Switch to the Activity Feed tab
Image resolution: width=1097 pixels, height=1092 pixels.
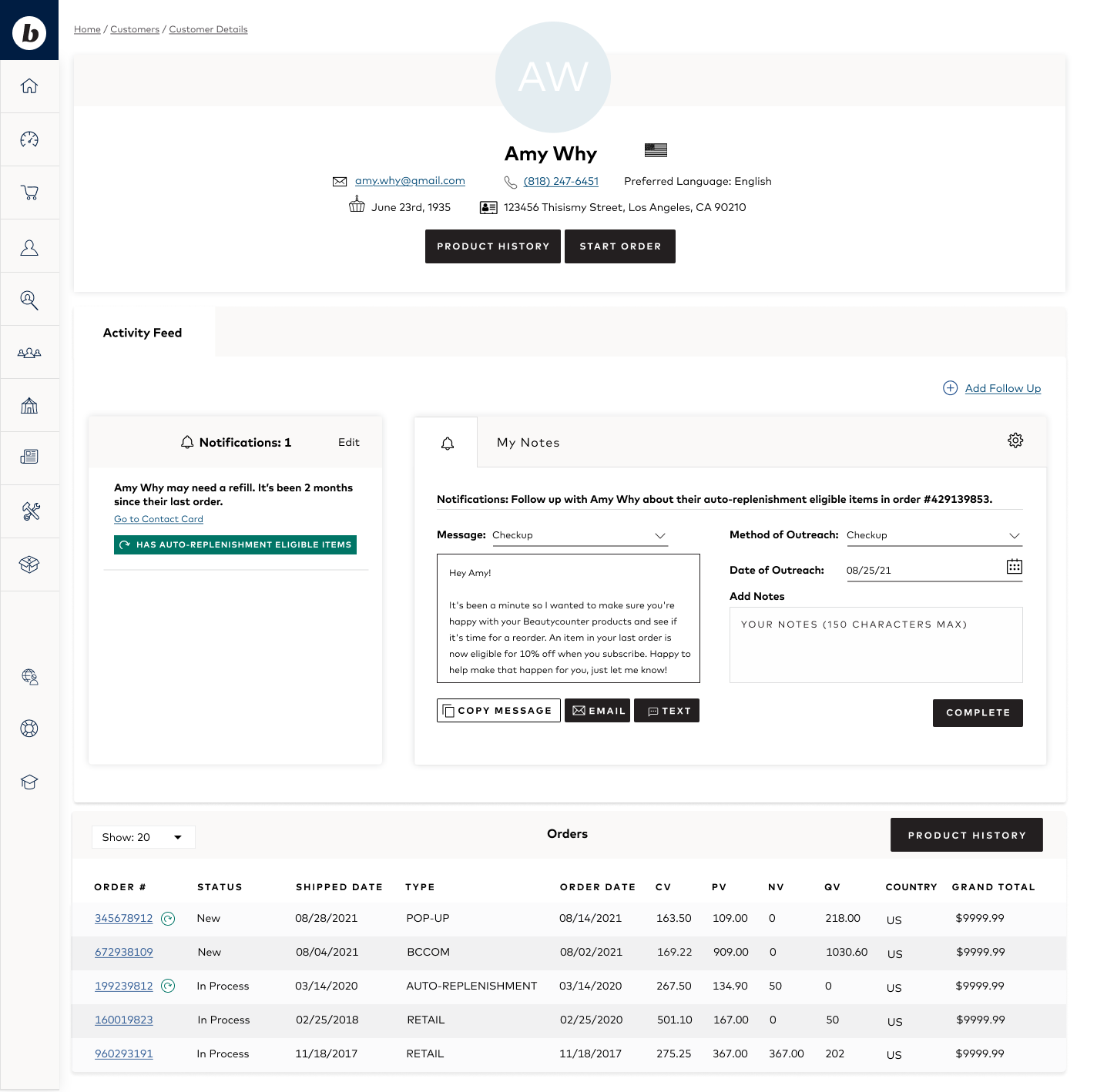[143, 333]
